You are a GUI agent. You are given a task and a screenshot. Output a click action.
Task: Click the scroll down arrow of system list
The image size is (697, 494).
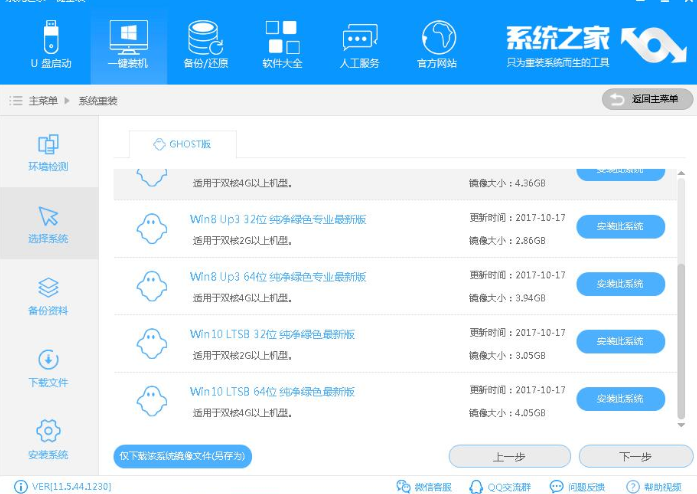tap(681, 425)
